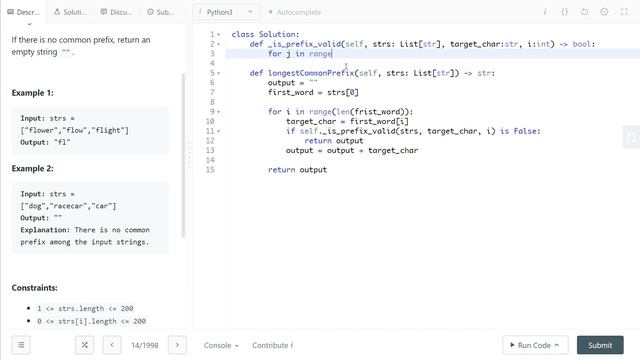This screenshot has height=360, width=640.
Task: Enter fullscreen editor mode
Action: click(624, 12)
